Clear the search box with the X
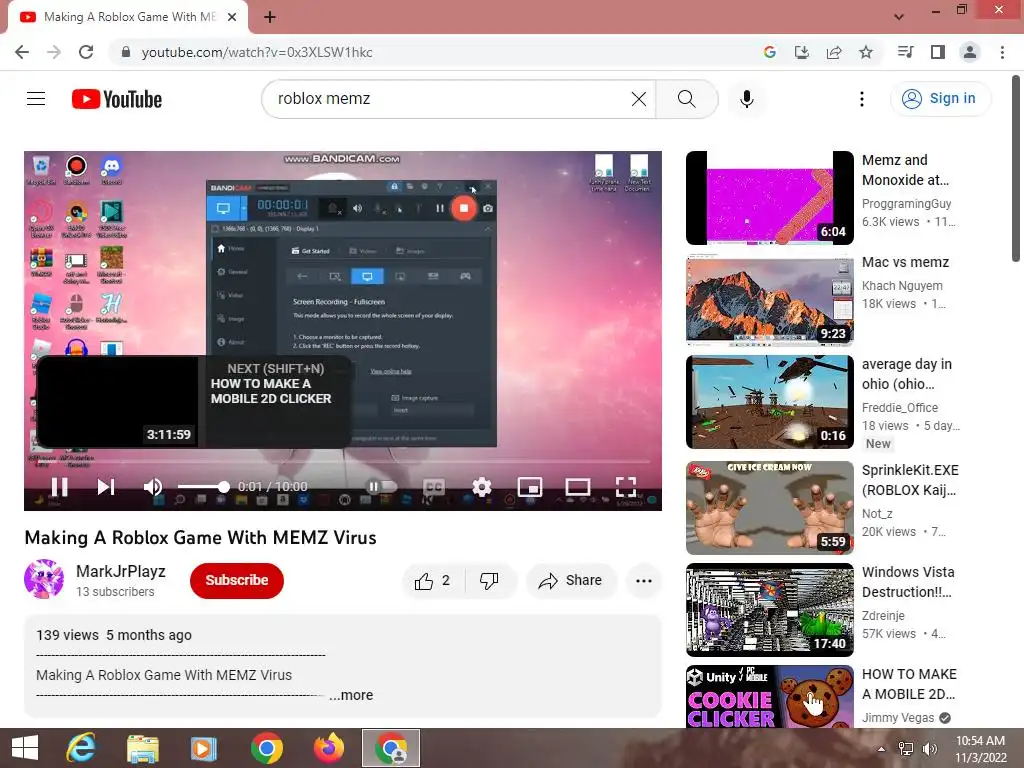 coord(639,99)
